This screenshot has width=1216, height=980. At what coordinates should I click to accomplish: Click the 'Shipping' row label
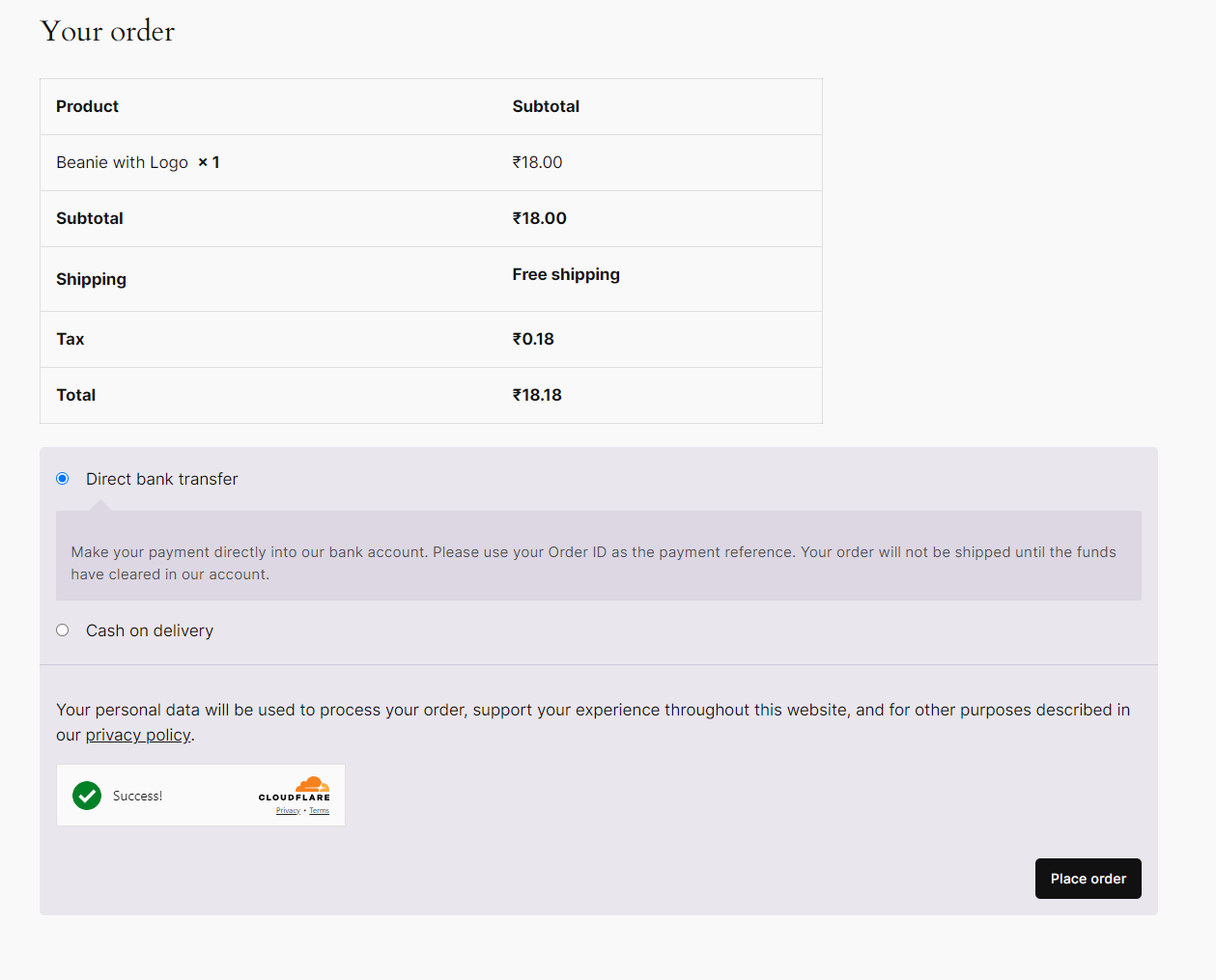pos(91,279)
